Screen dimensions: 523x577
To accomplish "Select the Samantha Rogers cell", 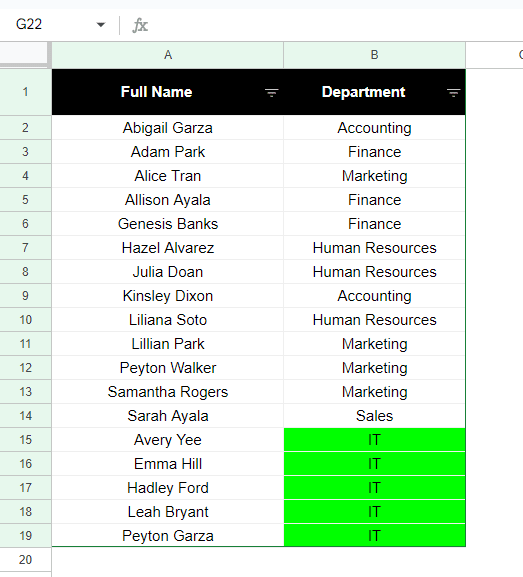I will [x=167, y=392].
